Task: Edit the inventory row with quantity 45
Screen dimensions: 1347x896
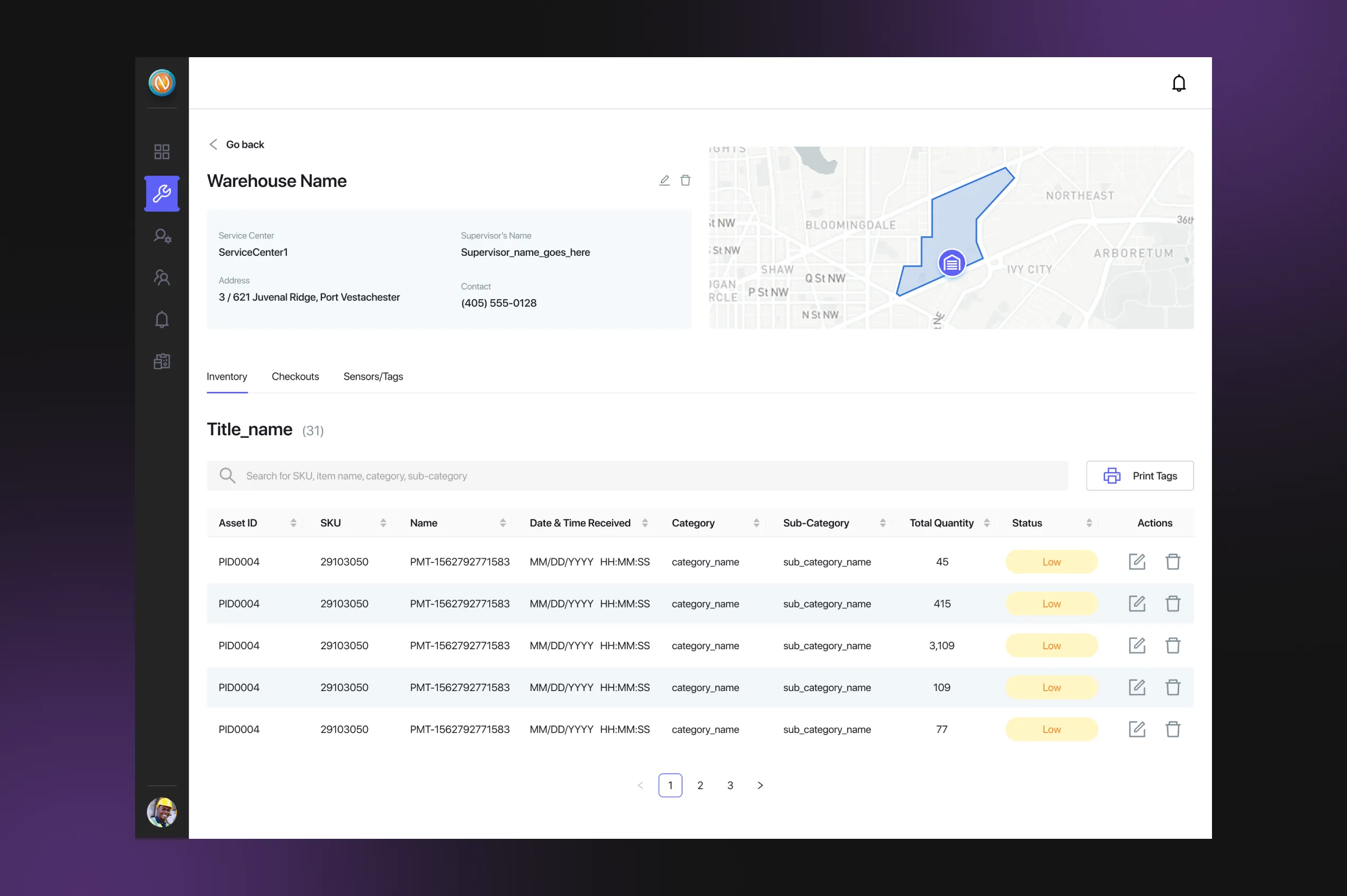Action: click(1137, 562)
